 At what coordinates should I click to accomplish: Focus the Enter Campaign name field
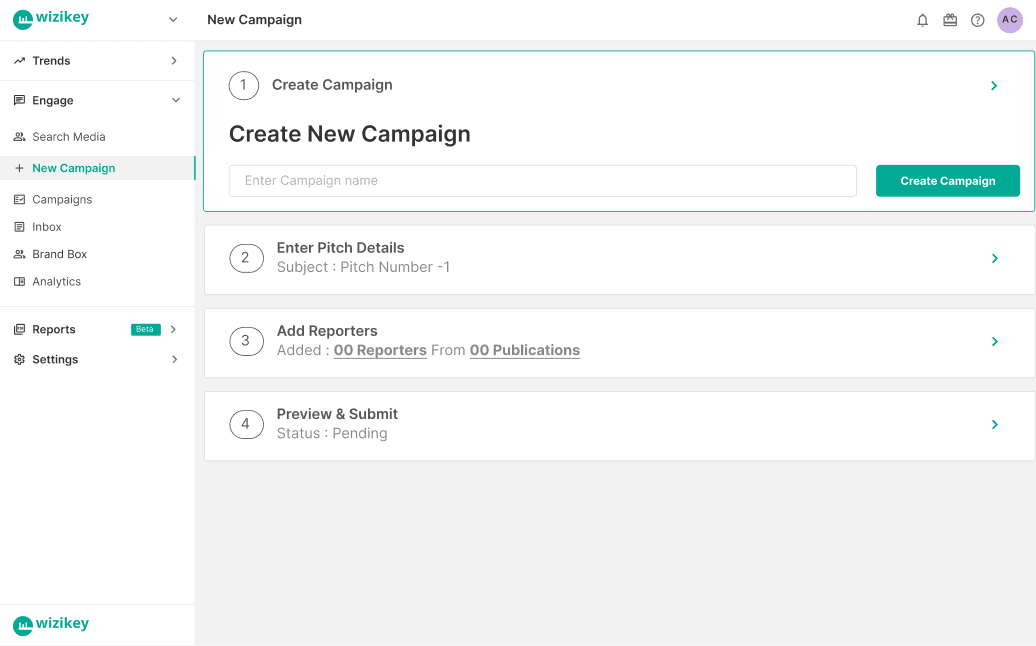[542, 181]
